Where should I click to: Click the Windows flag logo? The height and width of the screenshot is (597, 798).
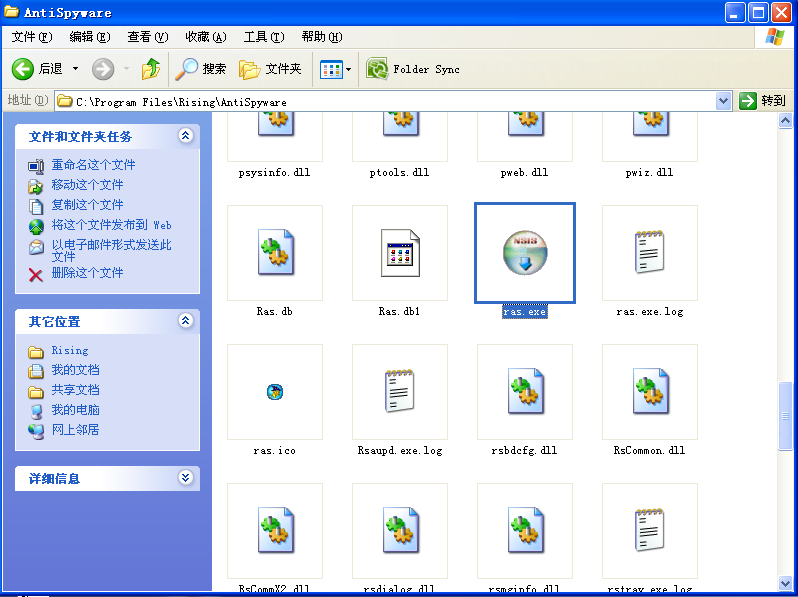pos(775,37)
